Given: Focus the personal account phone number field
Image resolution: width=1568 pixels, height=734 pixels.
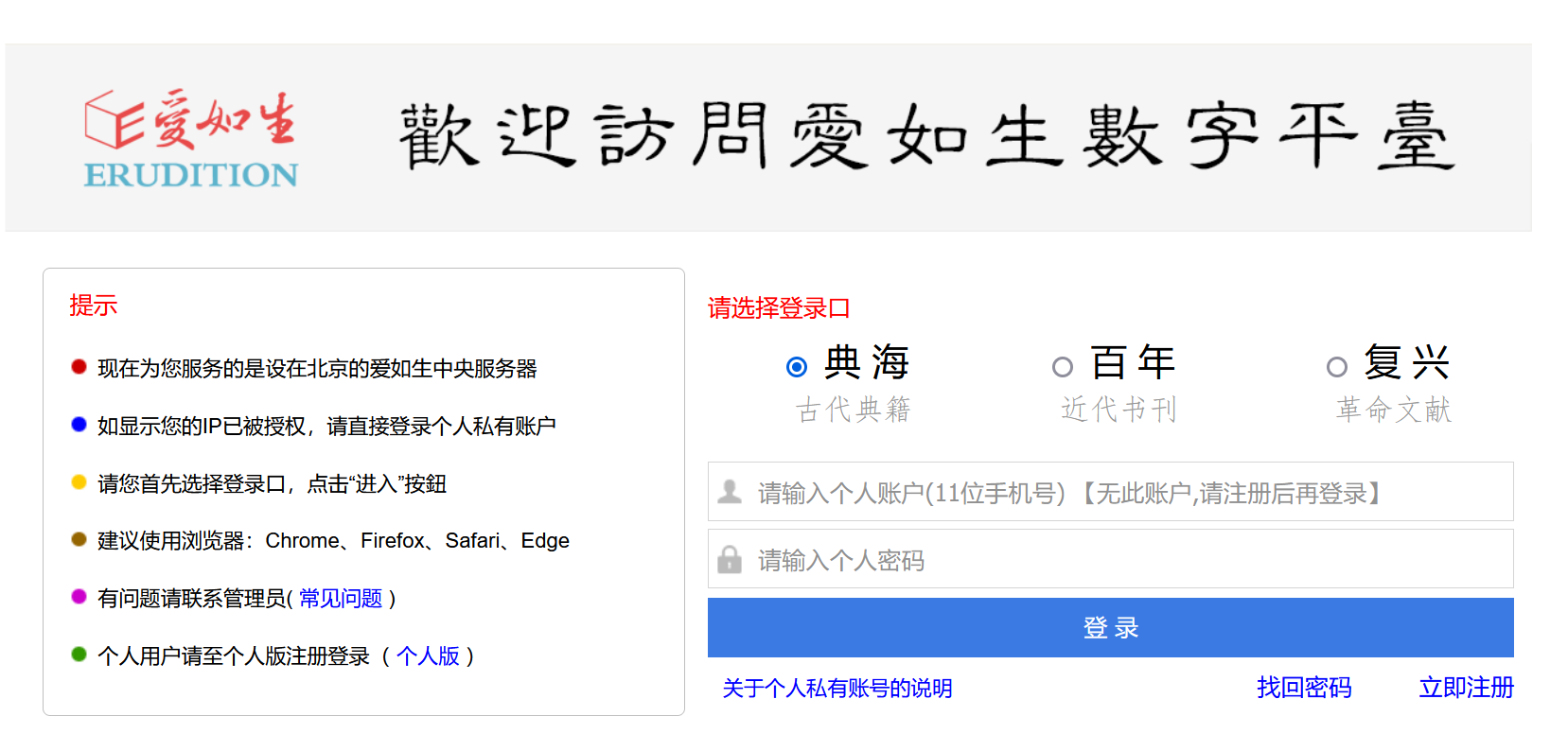Looking at the screenshot, I should click(1126, 492).
